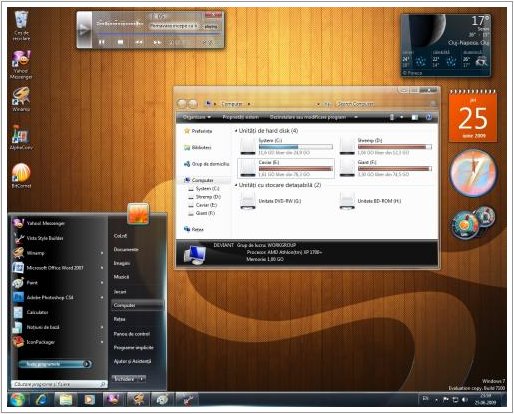Toggle the preview pane icon
This screenshot has height=414, width=514.
(415, 117)
